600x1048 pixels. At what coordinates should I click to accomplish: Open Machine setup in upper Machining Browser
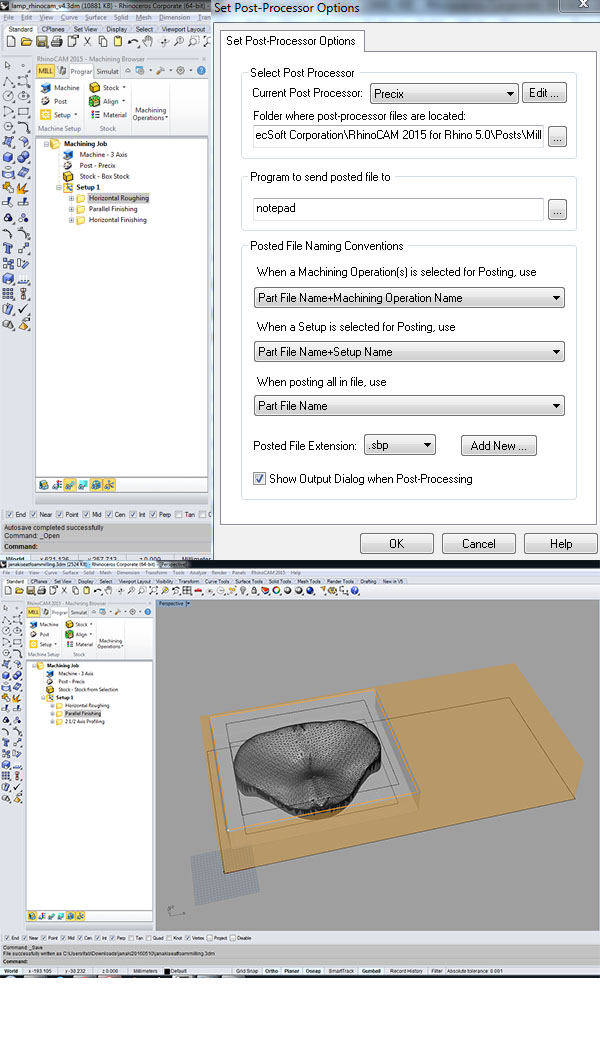point(60,88)
